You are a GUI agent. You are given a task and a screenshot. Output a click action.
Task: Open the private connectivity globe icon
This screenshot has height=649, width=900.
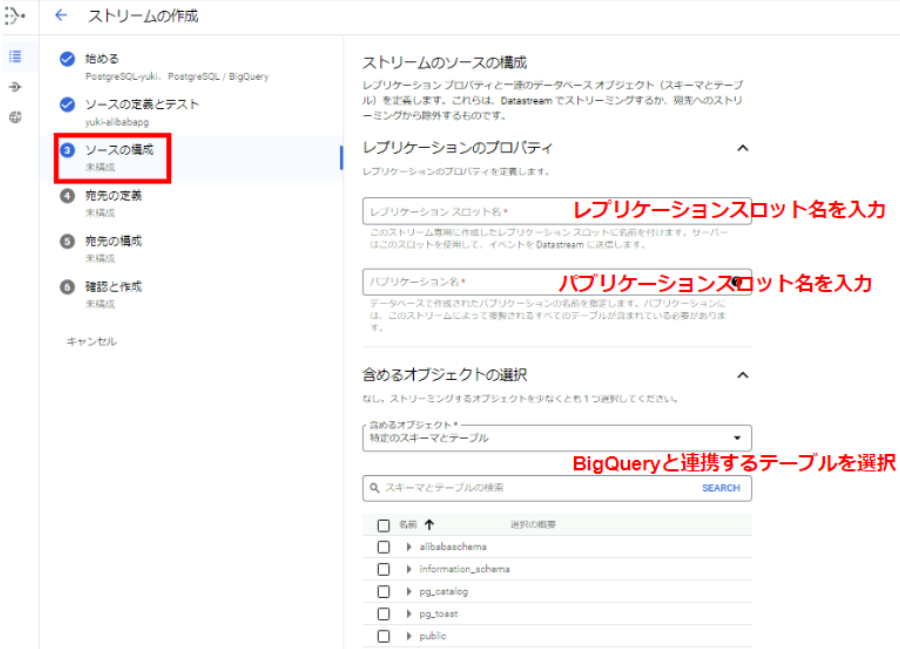point(15,117)
